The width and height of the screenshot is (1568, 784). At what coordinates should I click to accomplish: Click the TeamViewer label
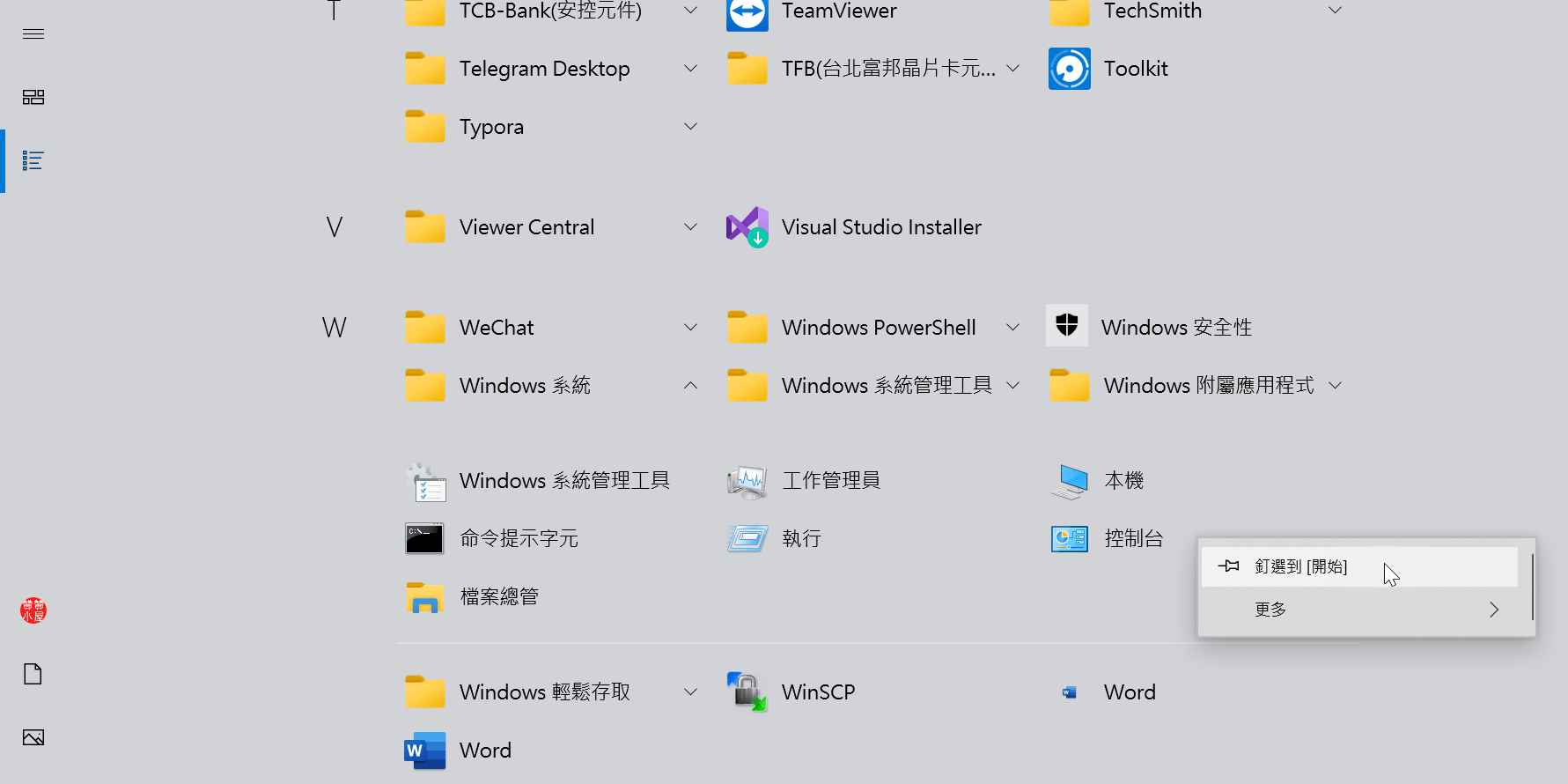pyautogui.click(x=839, y=11)
